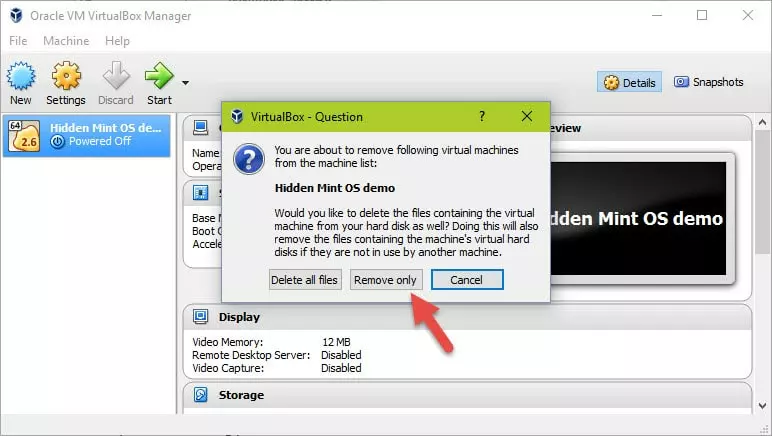Start the VM with green arrow
The image size is (772, 436).
pyautogui.click(x=159, y=76)
